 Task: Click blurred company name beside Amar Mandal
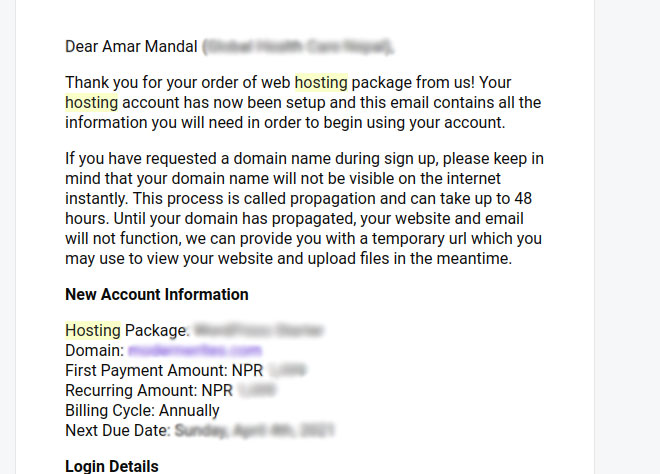pyautogui.click(x=298, y=47)
